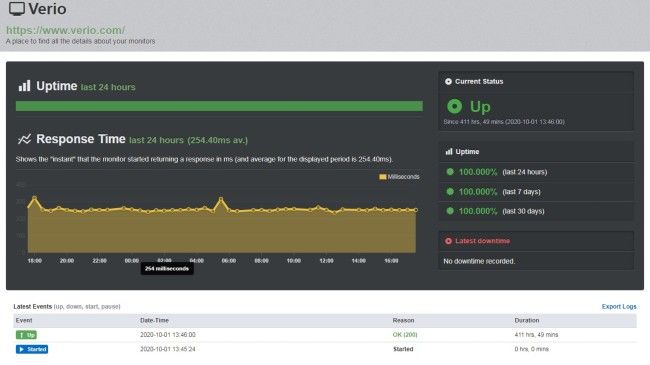Click the Duration column header
Screen dimensions: 650x365
[527, 321]
